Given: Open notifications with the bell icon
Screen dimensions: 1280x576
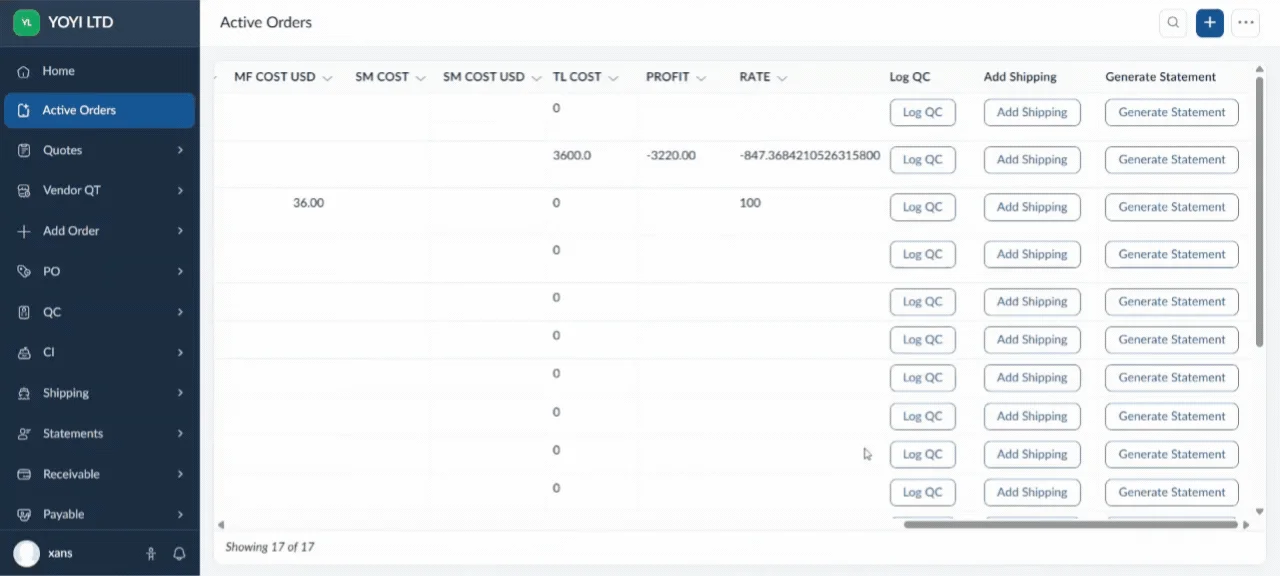Looking at the screenshot, I should click(180, 553).
